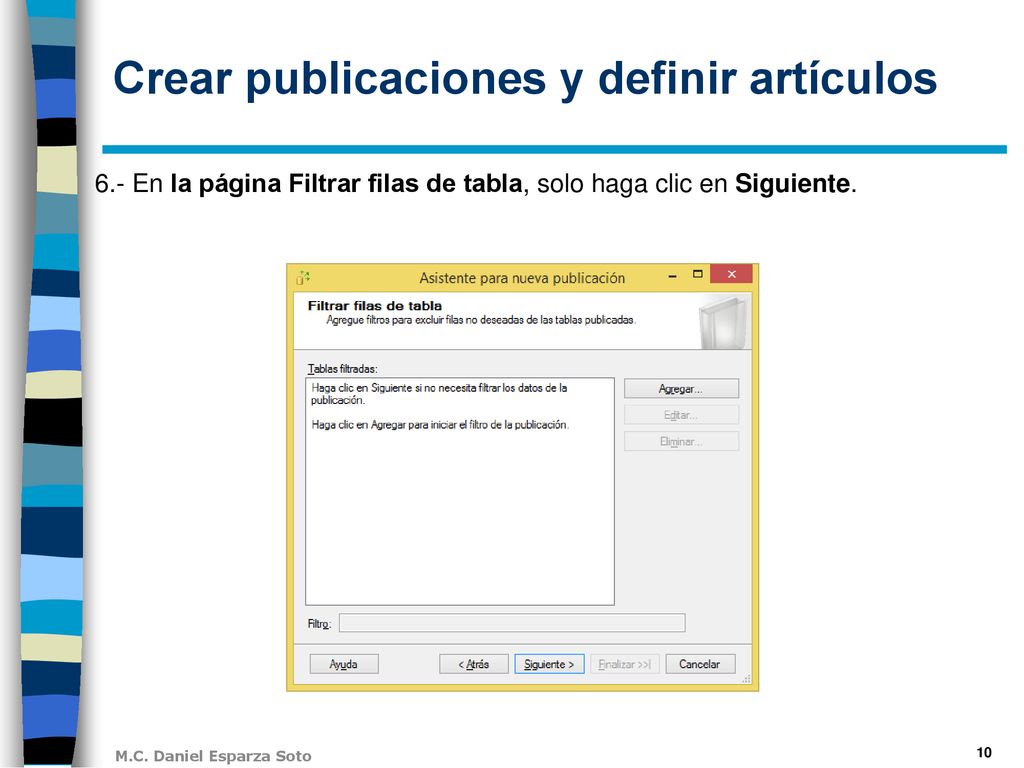Close the wizard with the red X
This screenshot has height=768, width=1024.
[x=731, y=274]
